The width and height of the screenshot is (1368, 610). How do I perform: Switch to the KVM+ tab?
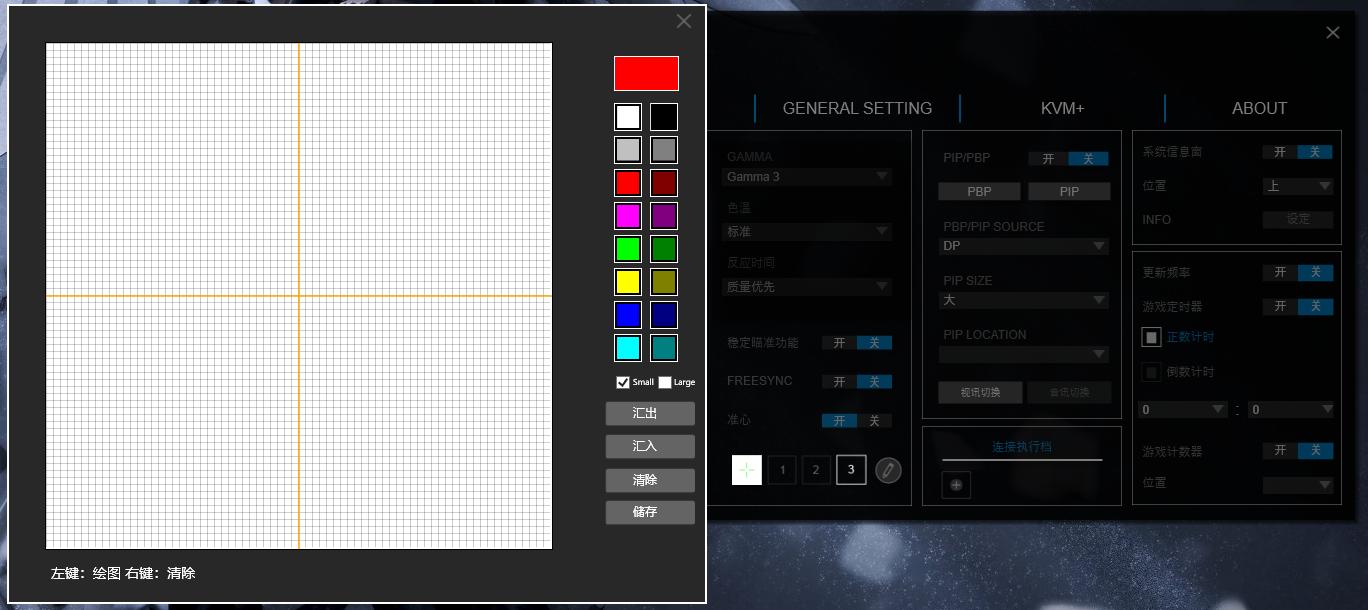coord(1062,108)
